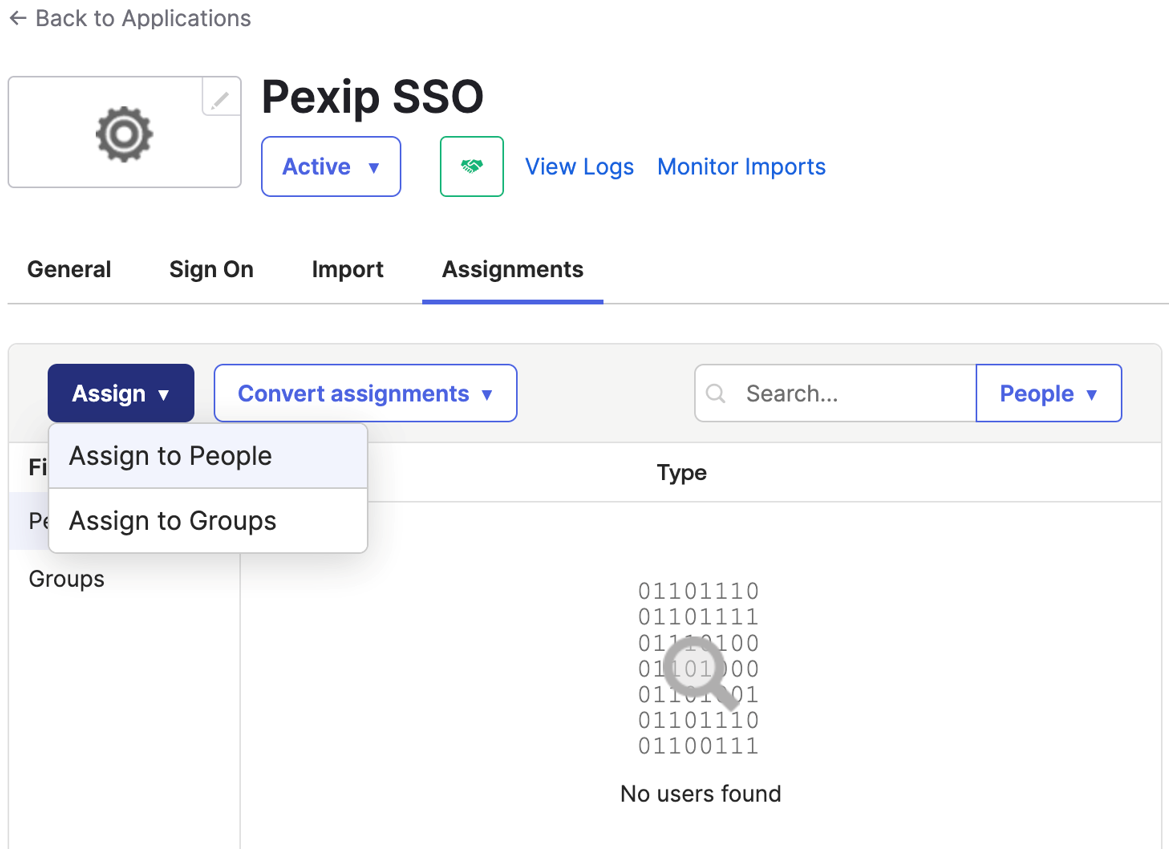The image size is (1169, 858).
Task: Open the View Logs link
Action: (579, 167)
